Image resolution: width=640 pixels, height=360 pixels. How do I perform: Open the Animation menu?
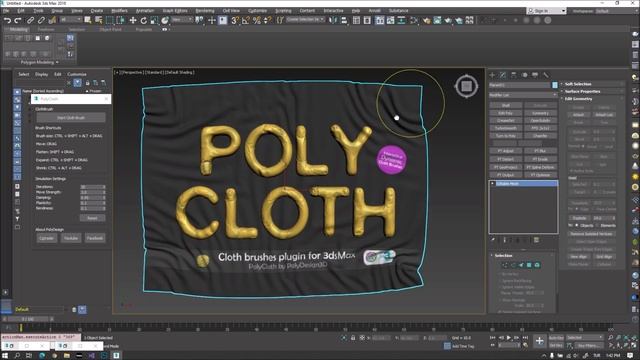(145, 10)
